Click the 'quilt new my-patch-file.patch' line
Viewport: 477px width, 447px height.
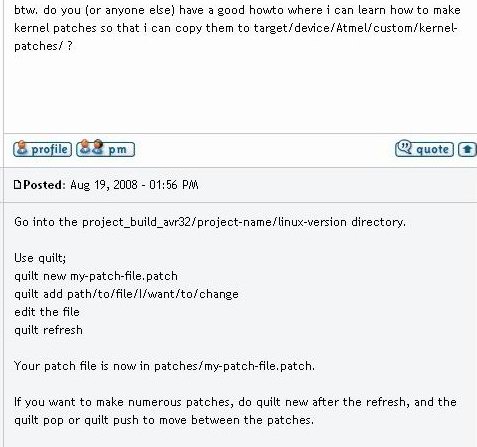(96, 276)
